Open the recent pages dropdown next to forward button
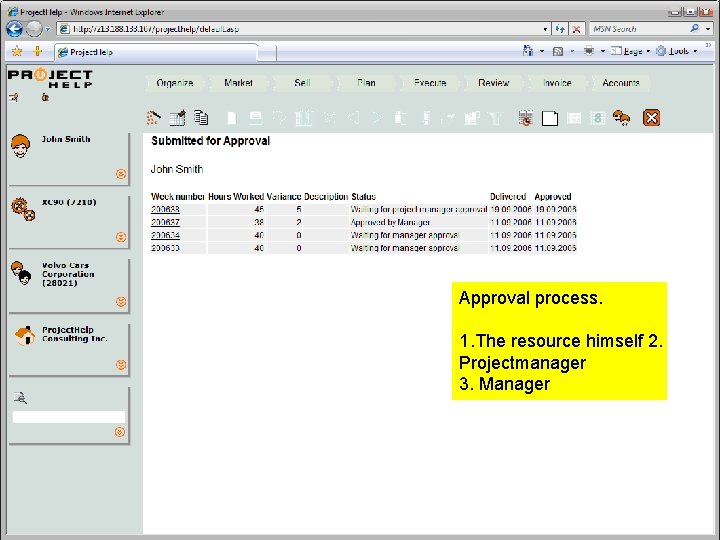The height and width of the screenshot is (540, 720). (x=47, y=29)
